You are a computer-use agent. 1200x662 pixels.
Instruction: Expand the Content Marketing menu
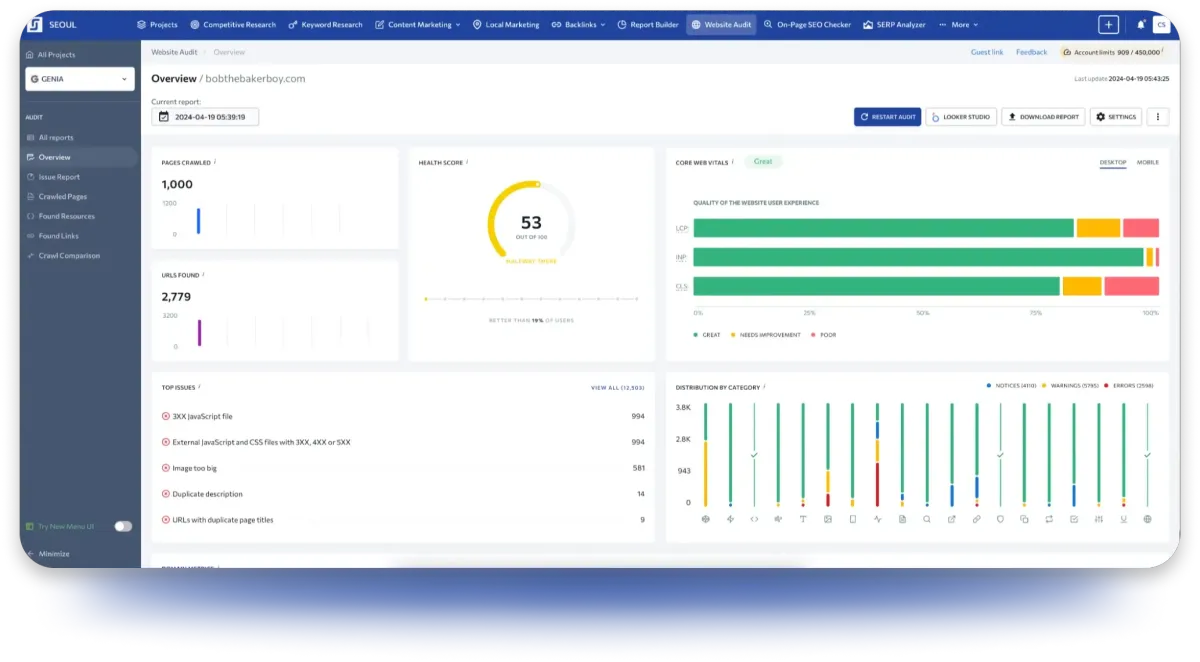click(x=418, y=25)
